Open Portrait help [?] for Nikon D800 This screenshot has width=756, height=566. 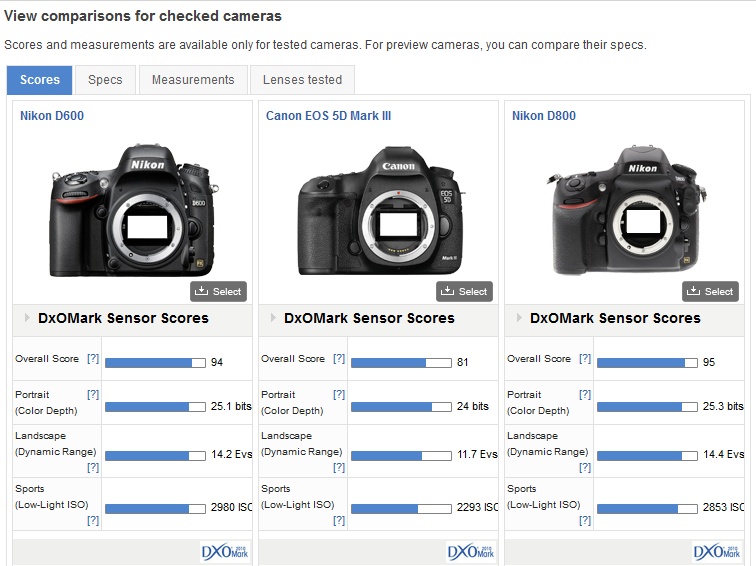(x=585, y=394)
